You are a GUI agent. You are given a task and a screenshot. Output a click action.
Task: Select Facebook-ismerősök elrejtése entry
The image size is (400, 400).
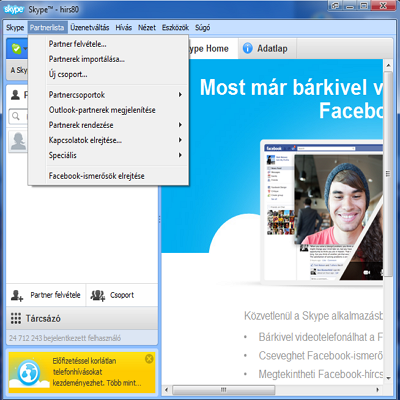click(x=109, y=176)
